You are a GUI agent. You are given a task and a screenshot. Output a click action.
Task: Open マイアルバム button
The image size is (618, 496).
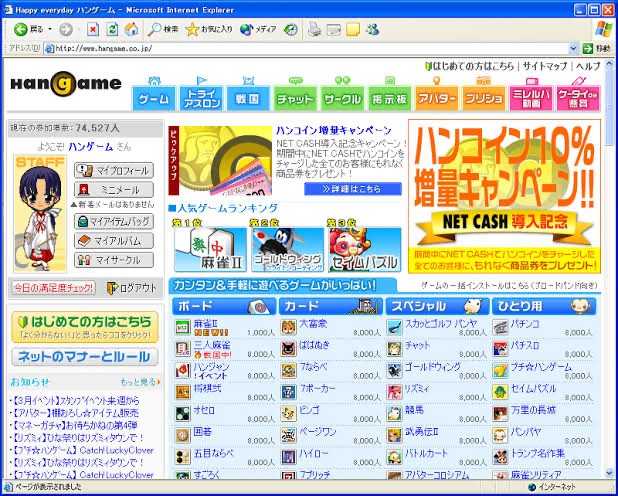[114, 241]
